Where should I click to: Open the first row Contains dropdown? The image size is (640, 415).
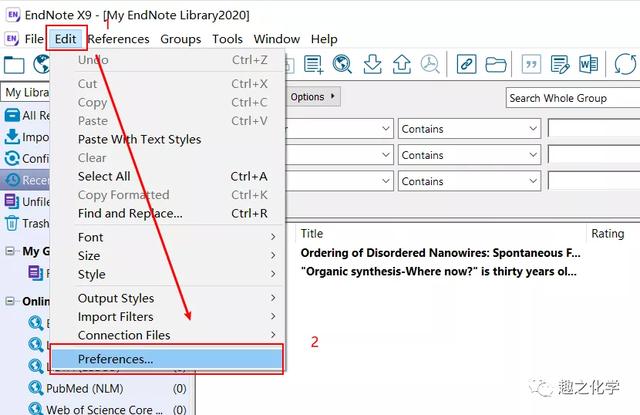coord(469,129)
